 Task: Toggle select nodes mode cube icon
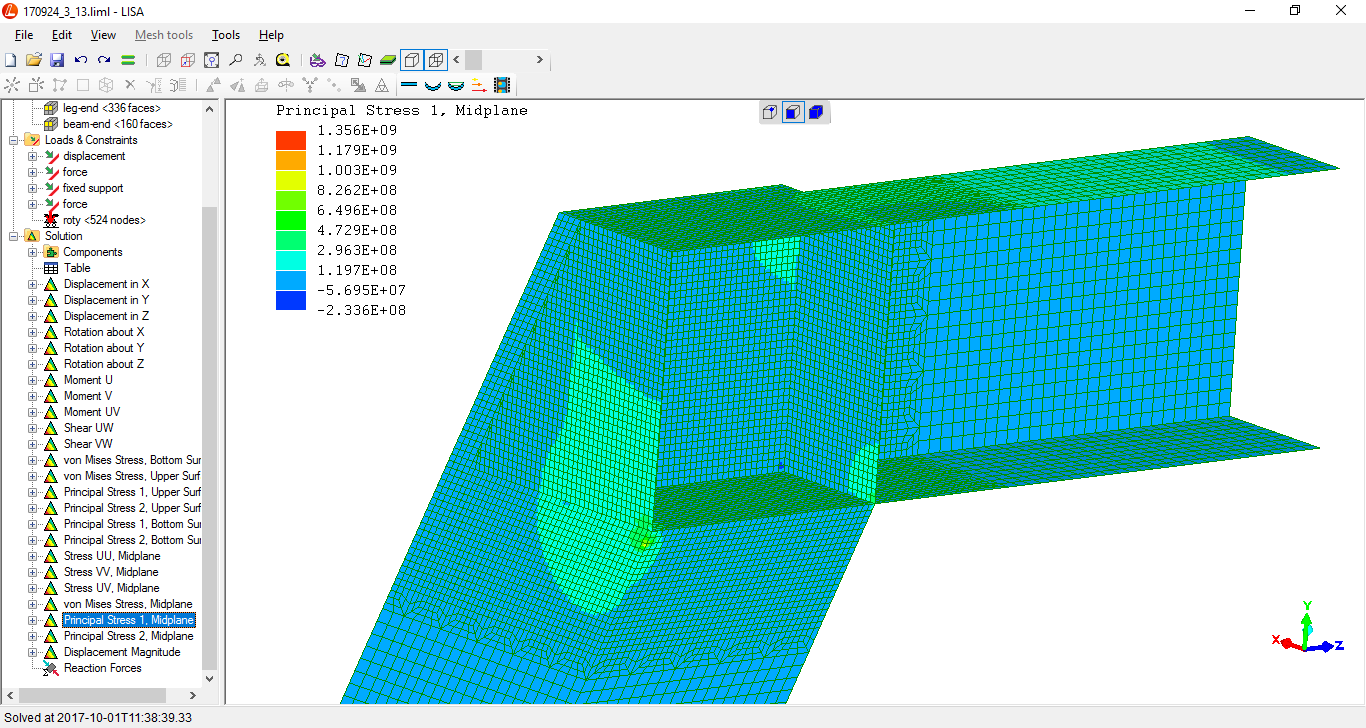pos(770,112)
